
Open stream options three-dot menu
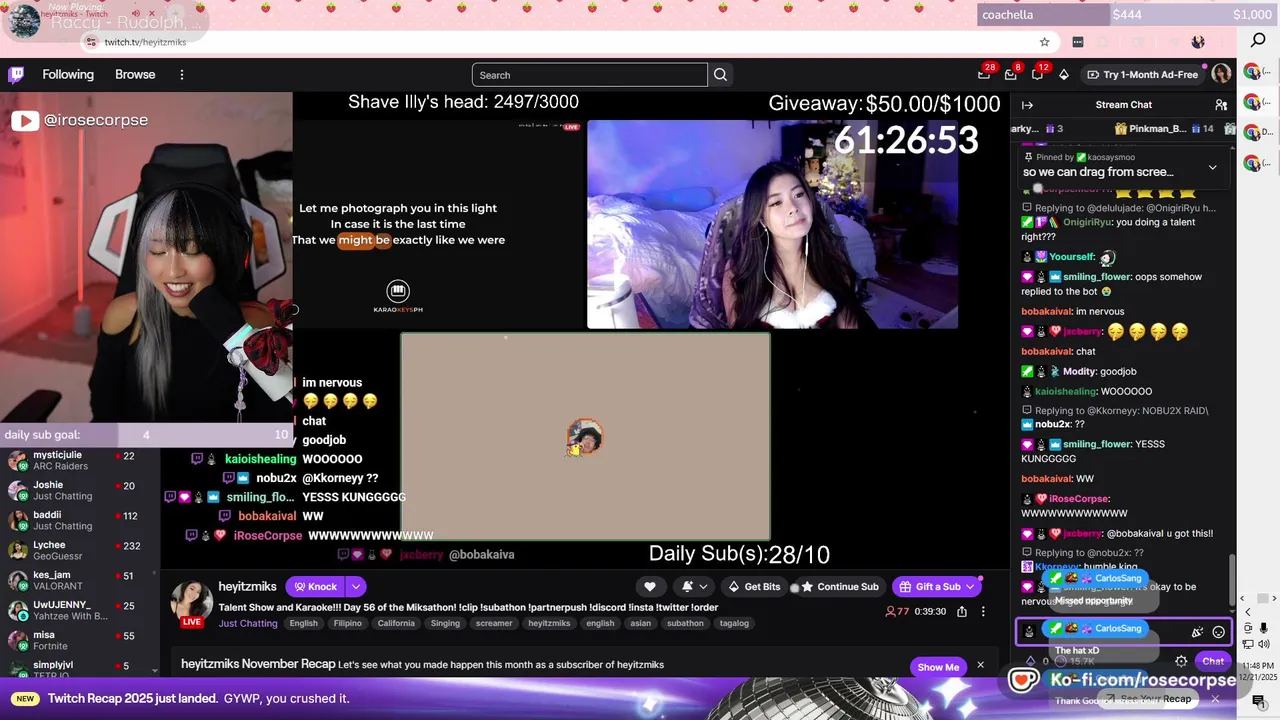click(x=983, y=611)
